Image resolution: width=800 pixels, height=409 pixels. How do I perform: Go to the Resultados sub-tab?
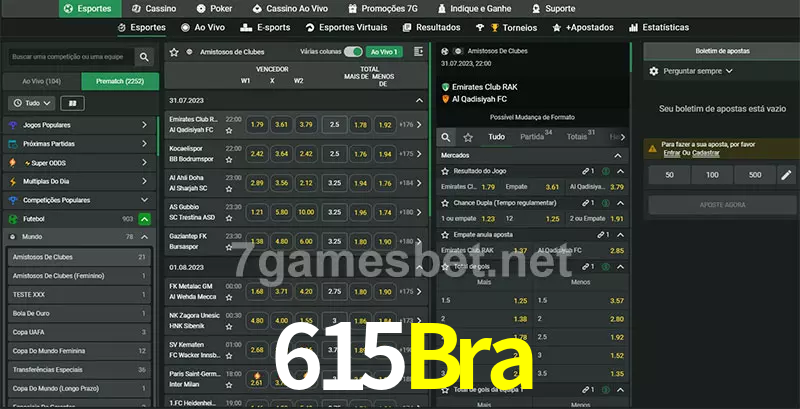coord(431,28)
